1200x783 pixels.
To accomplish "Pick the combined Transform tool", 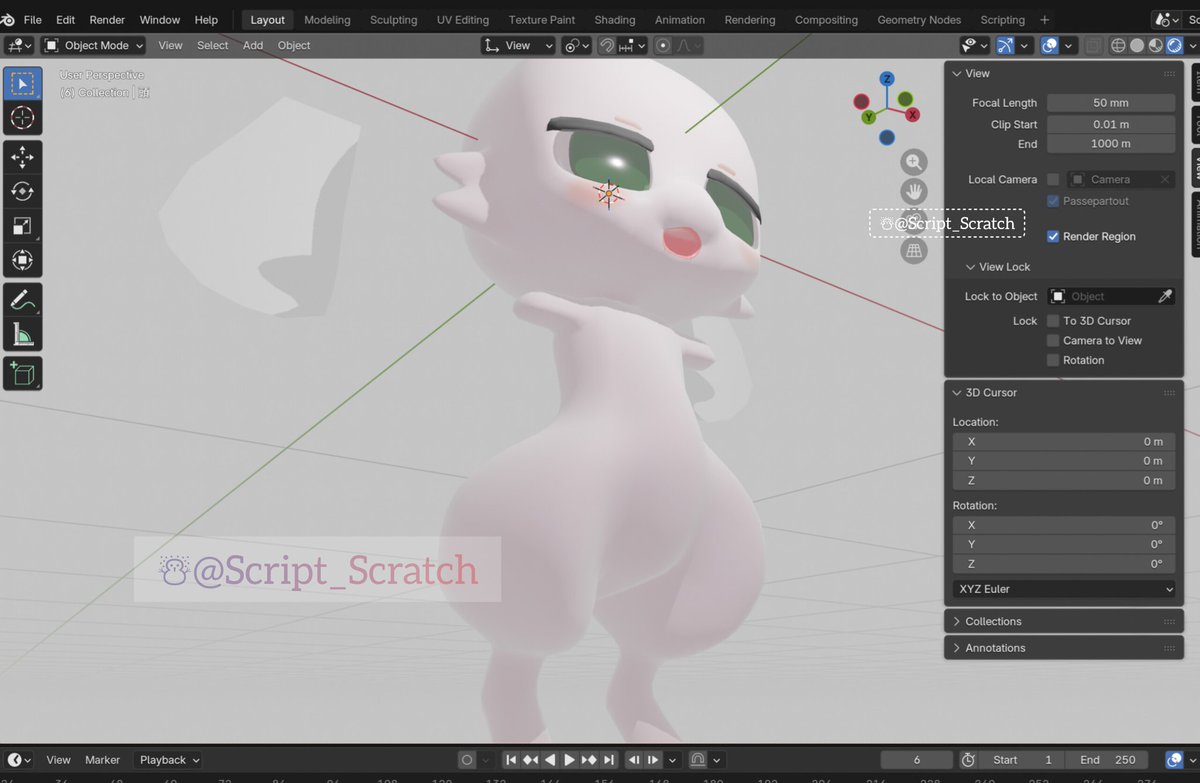I will point(22,260).
